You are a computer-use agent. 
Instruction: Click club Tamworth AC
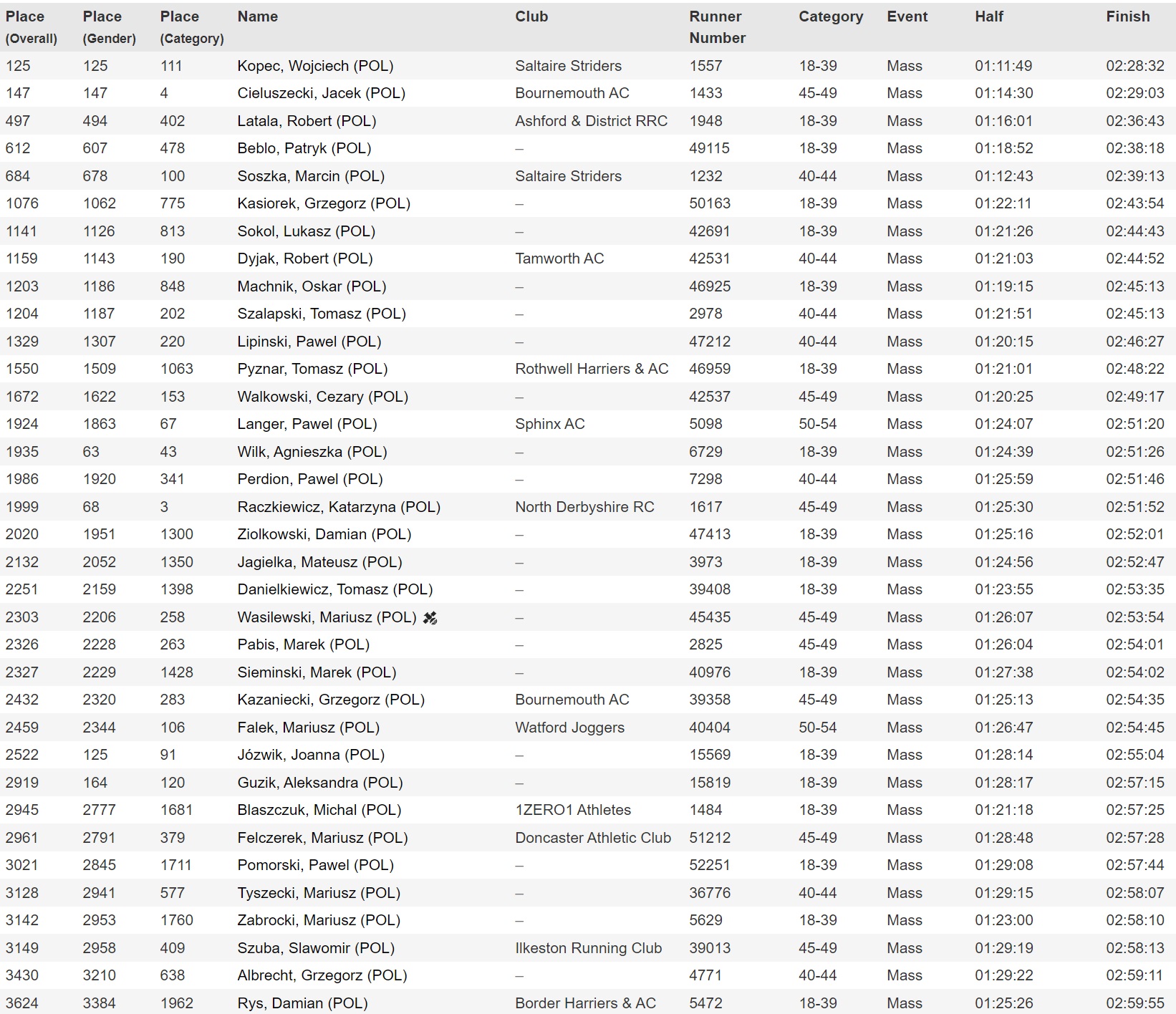click(x=559, y=259)
